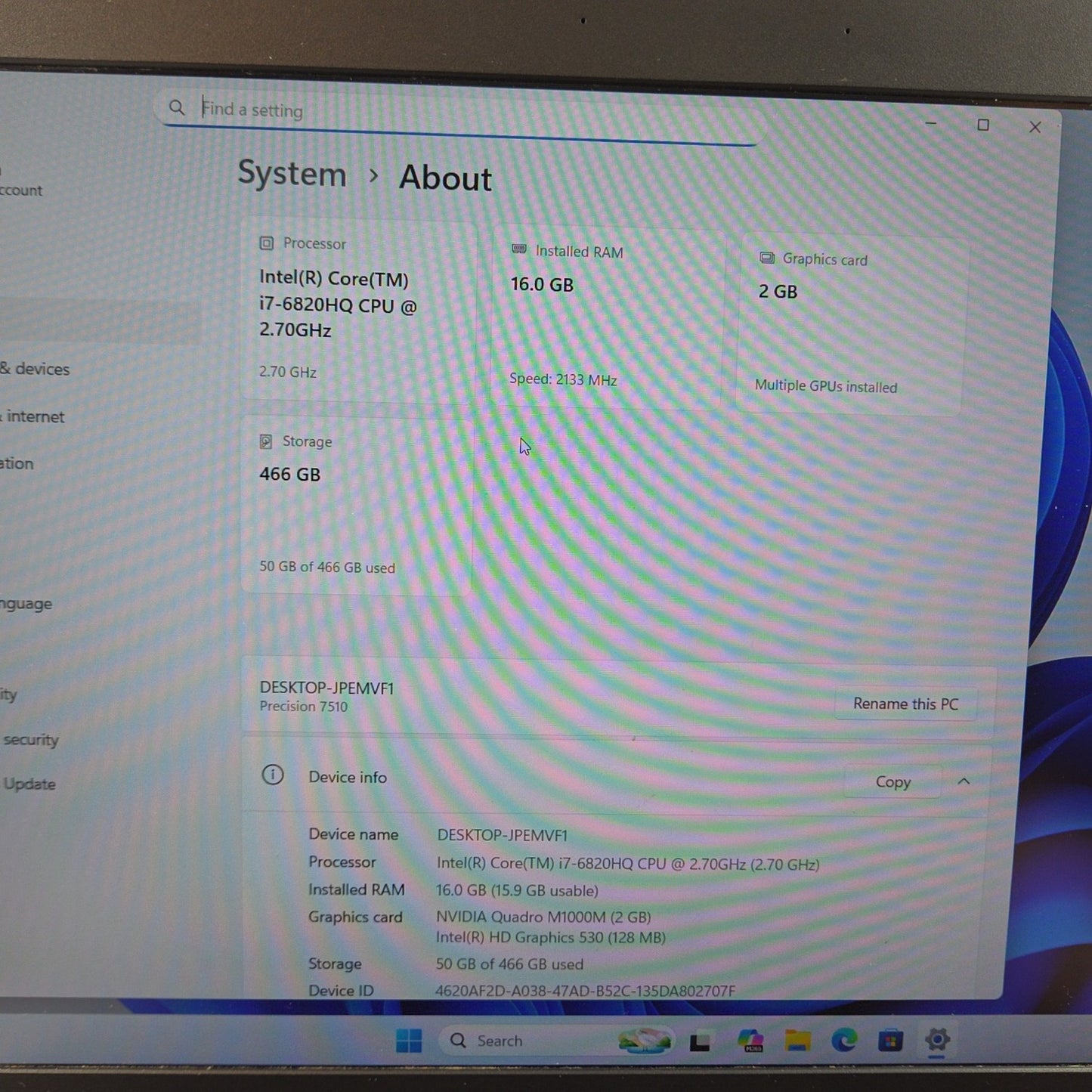Click Precision 7510 model text
The height and width of the screenshot is (1092, 1092).
304,707
